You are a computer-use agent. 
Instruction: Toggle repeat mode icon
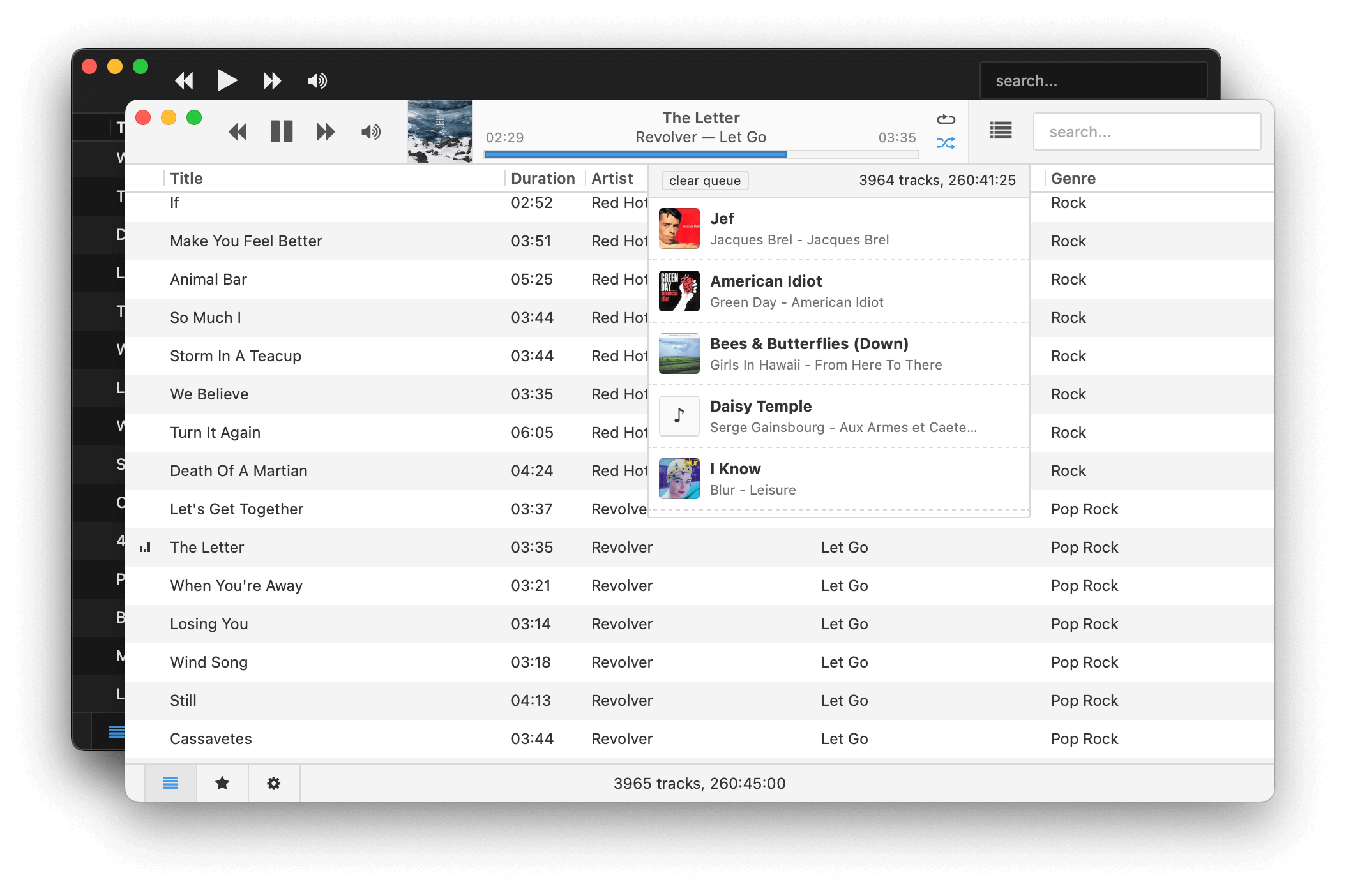tap(946, 119)
